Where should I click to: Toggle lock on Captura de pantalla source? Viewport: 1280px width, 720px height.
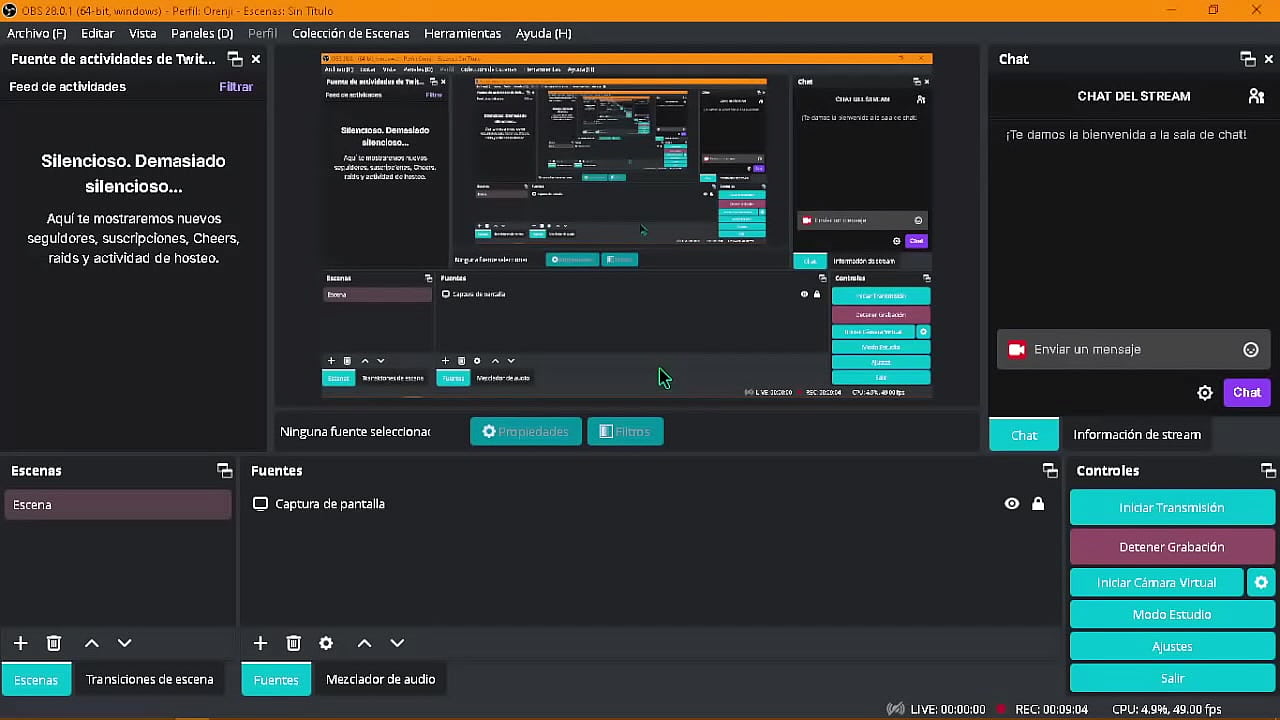[x=1038, y=504]
